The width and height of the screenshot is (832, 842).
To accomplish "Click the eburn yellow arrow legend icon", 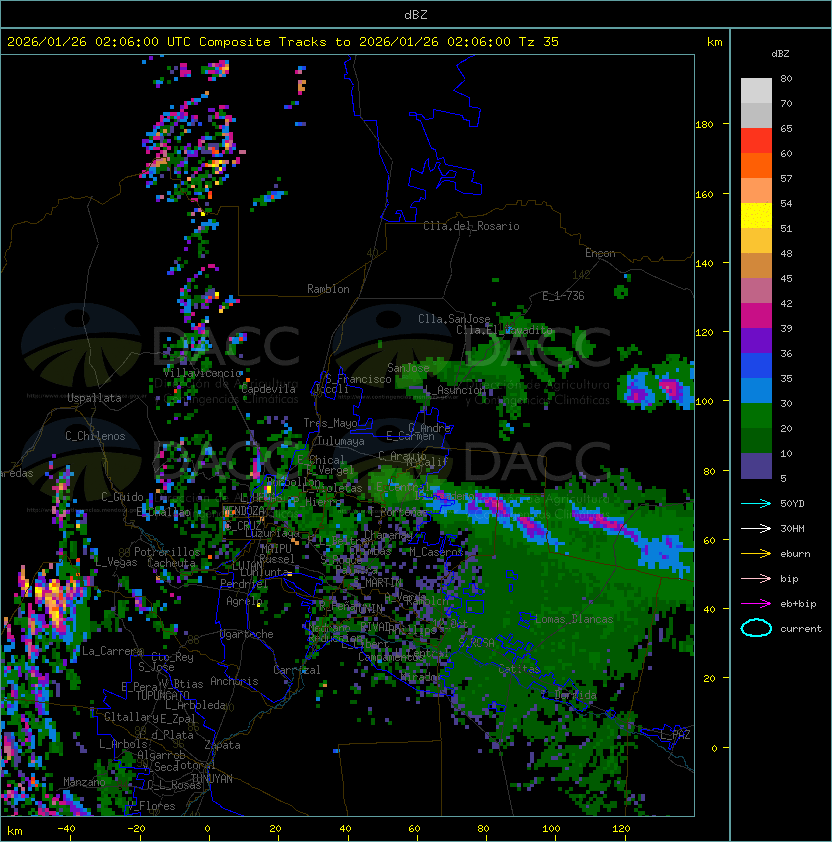I will tap(756, 554).
